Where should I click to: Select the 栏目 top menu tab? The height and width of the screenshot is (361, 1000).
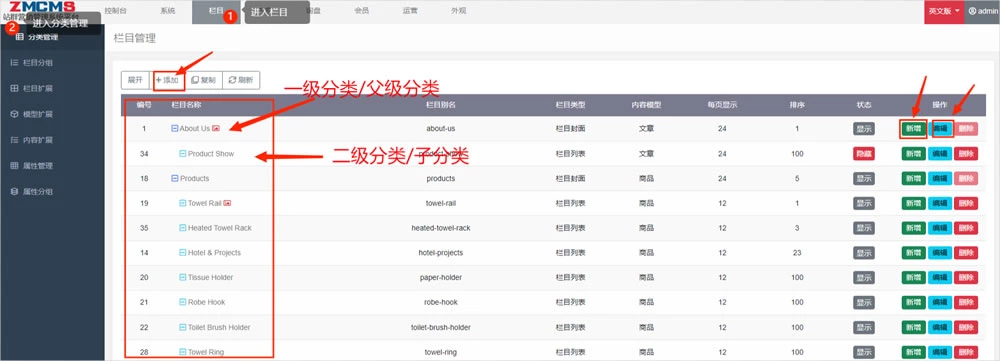(x=216, y=11)
